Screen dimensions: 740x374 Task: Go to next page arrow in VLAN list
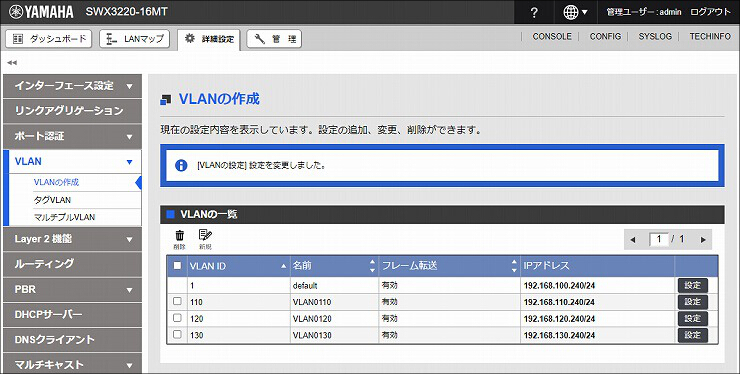pos(703,239)
